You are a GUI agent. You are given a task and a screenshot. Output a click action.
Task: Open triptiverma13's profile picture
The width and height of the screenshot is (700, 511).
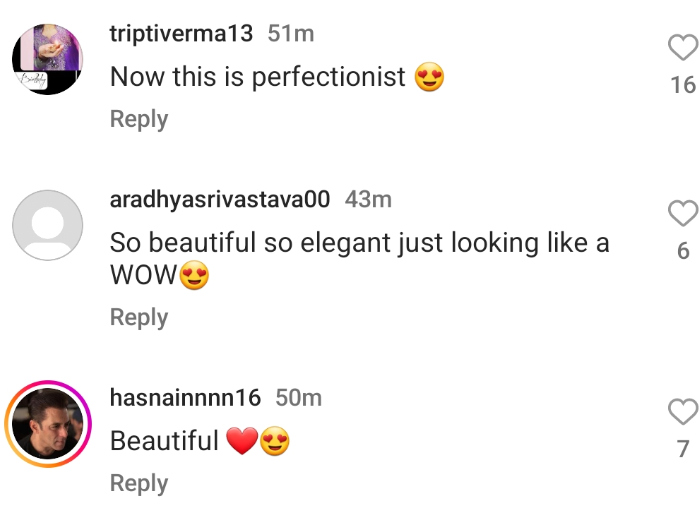(x=47, y=60)
